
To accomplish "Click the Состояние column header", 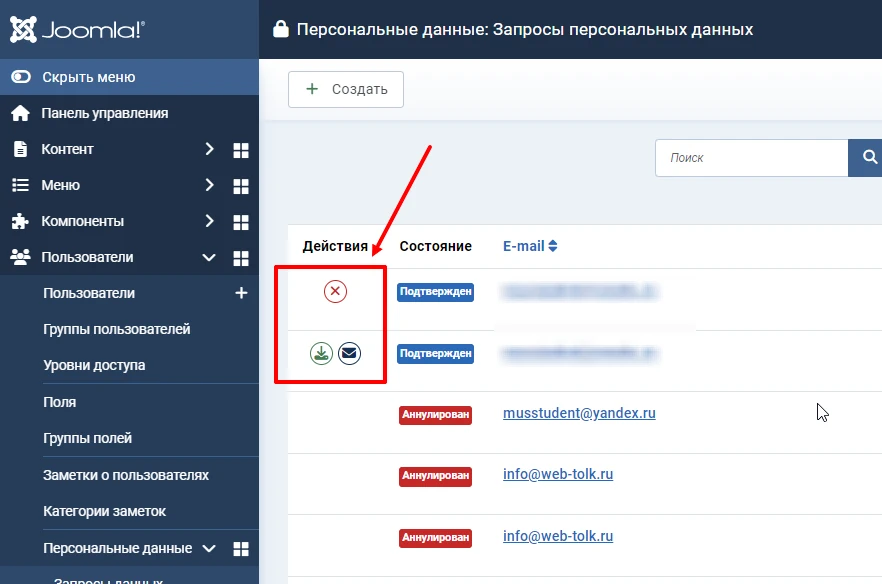I will click(x=435, y=246).
